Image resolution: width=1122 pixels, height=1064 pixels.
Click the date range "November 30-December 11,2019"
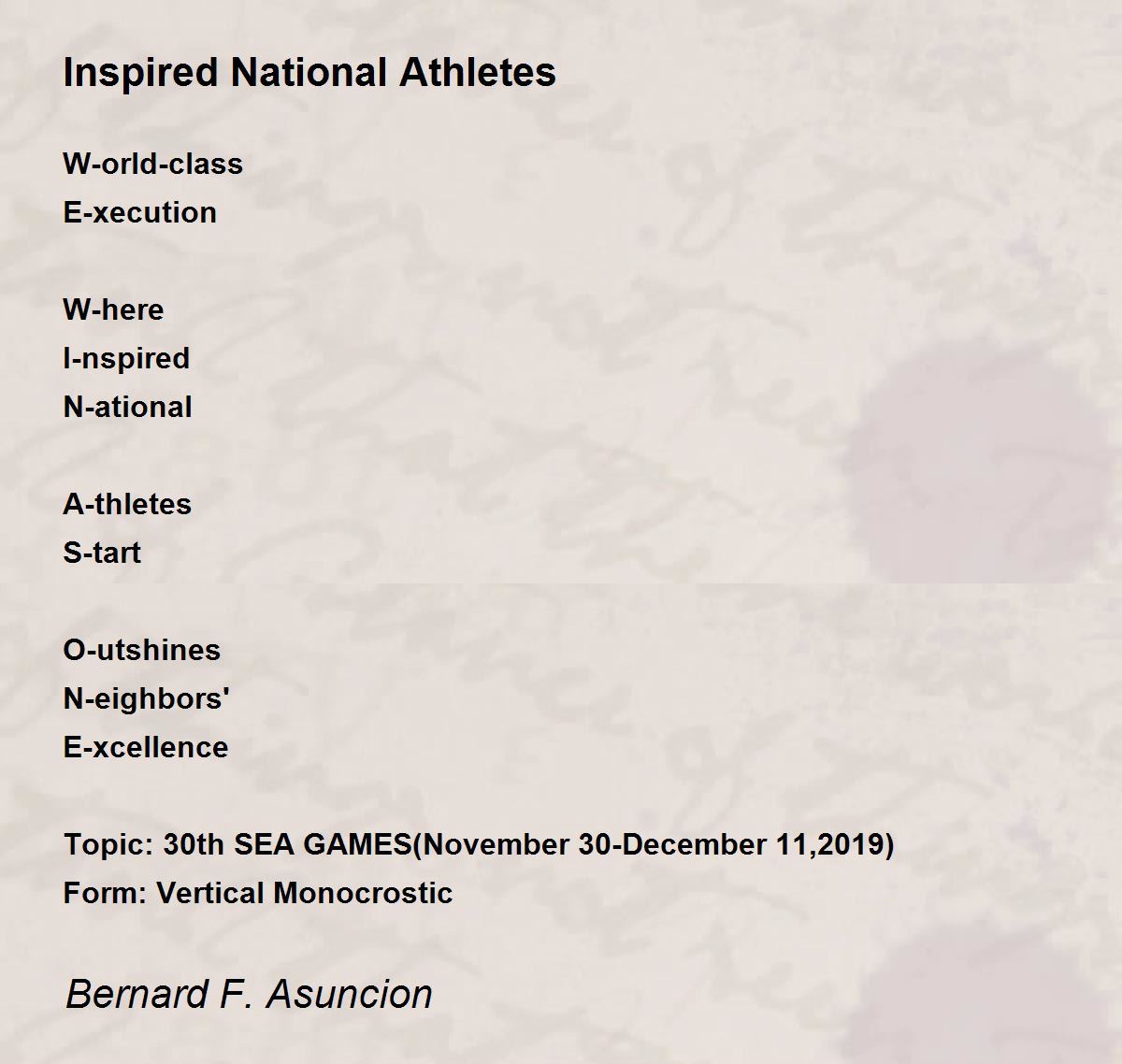click(x=653, y=844)
